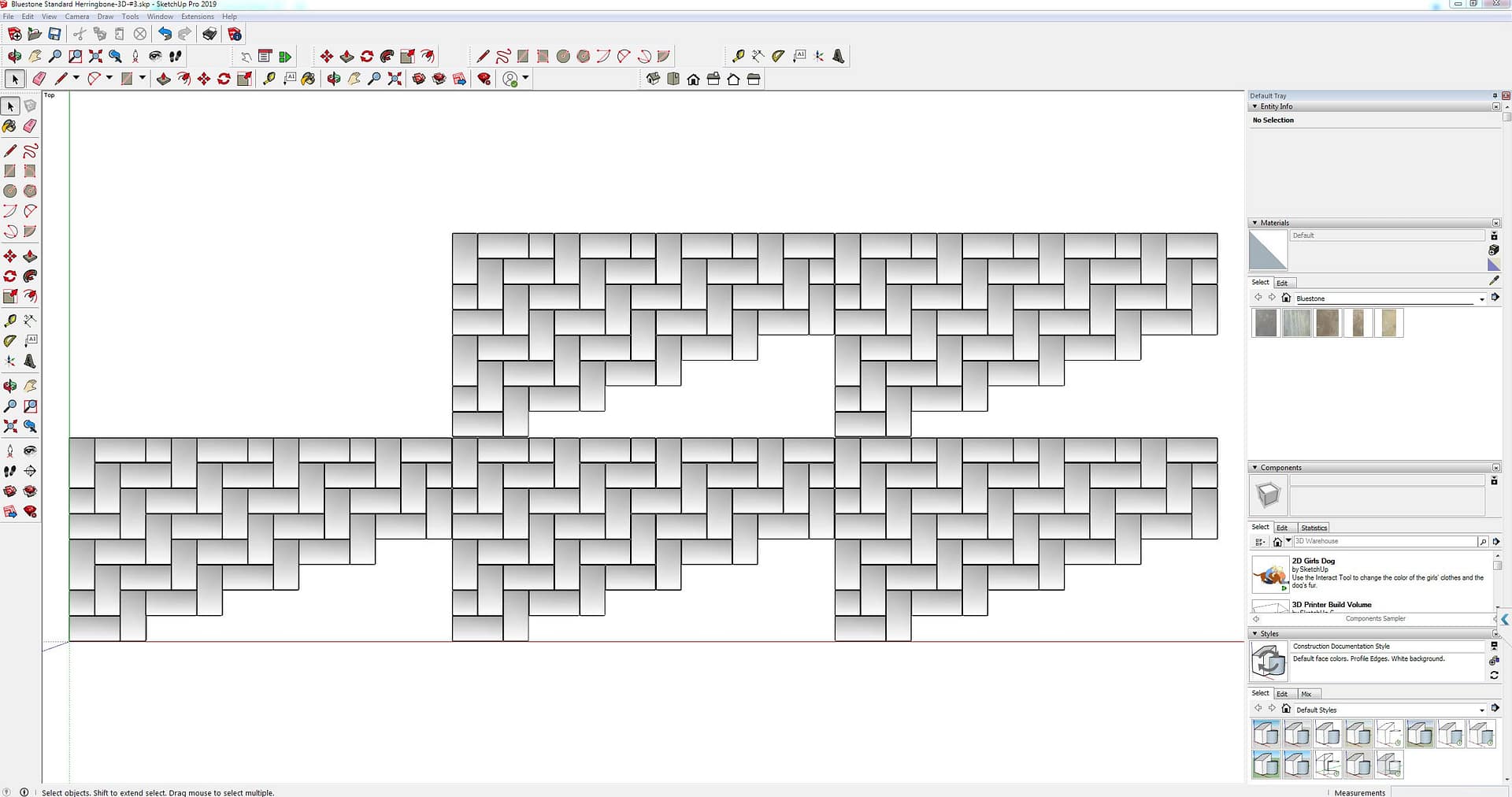
Task: Switch to Iso view
Action: click(x=653, y=79)
